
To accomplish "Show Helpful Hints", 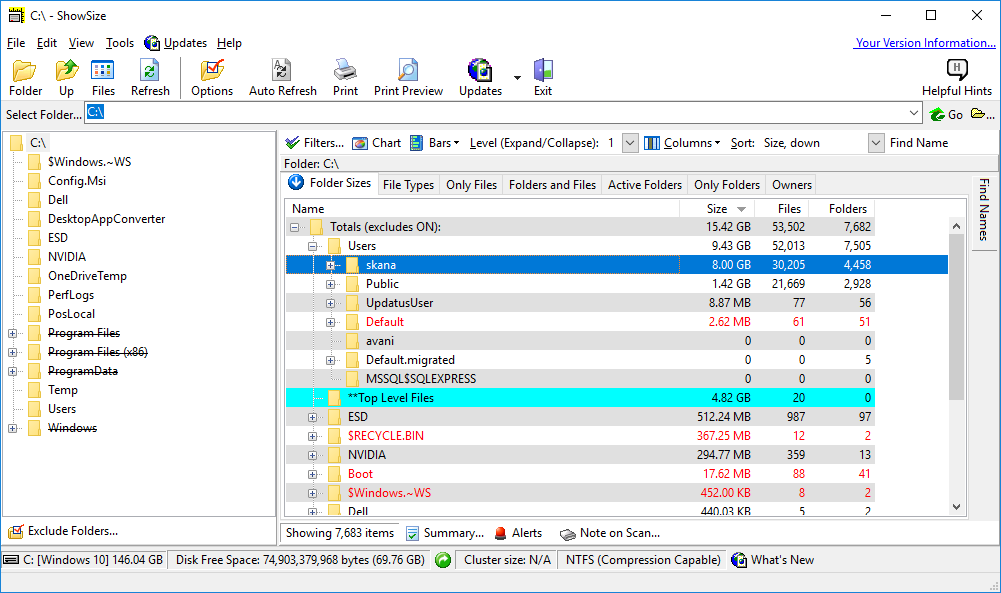I will (x=956, y=78).
